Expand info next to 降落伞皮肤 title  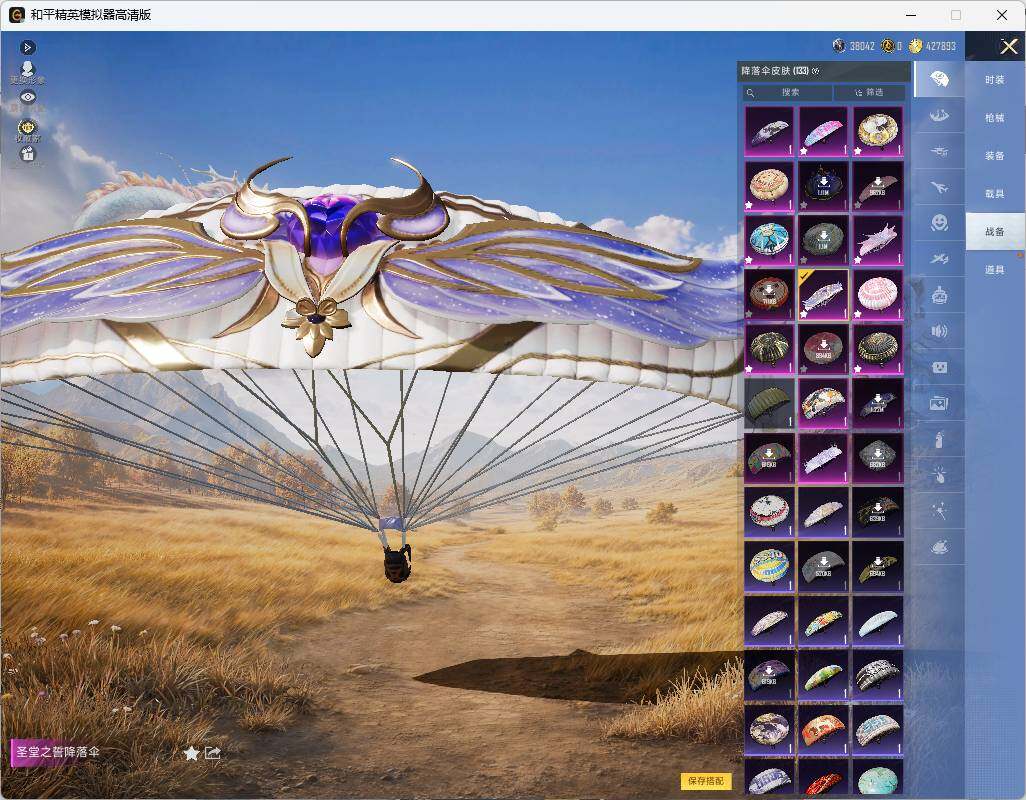coord(815,71)
